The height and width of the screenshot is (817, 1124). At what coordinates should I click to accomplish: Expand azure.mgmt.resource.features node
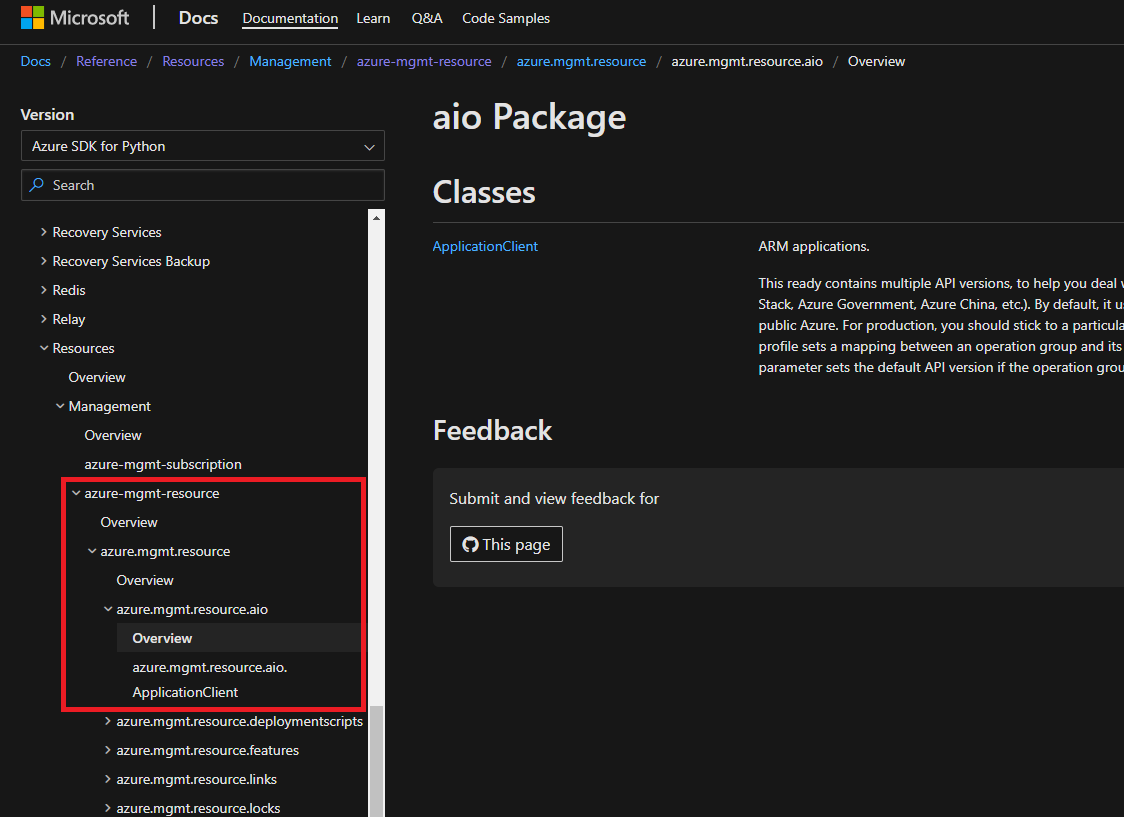tap(108, 750)
